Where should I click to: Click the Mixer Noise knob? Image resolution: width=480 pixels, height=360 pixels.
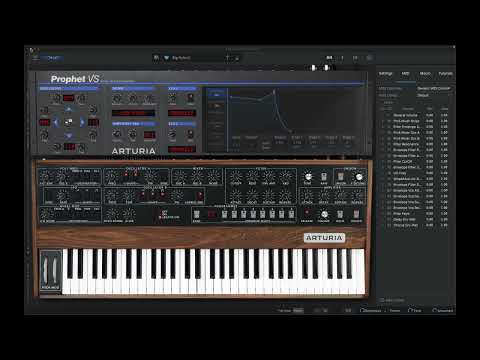pyautogui.click(x=213, y=176)
